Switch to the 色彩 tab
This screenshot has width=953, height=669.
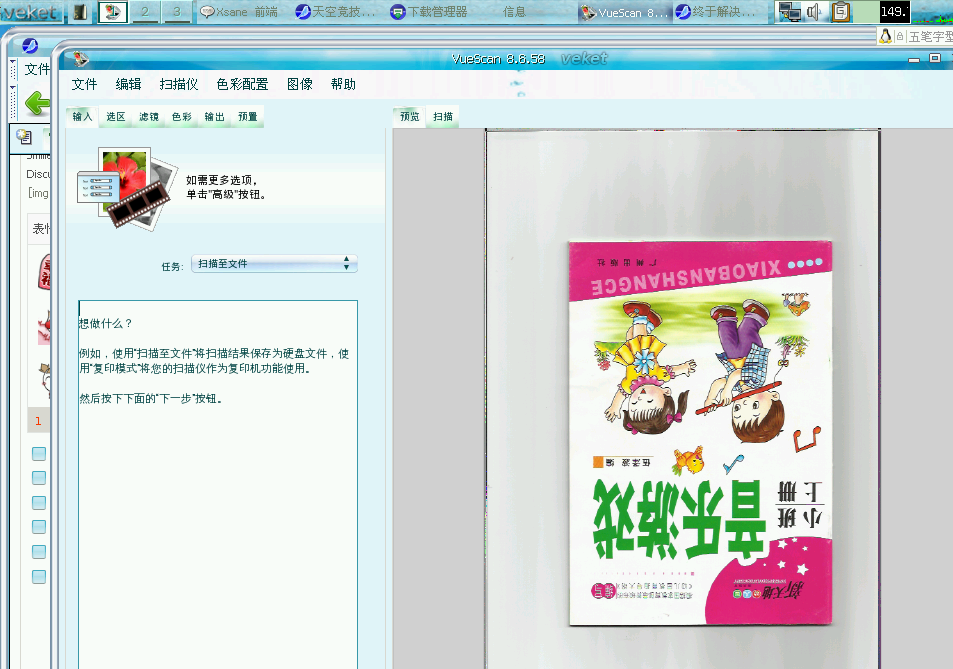tap(182, 117)
